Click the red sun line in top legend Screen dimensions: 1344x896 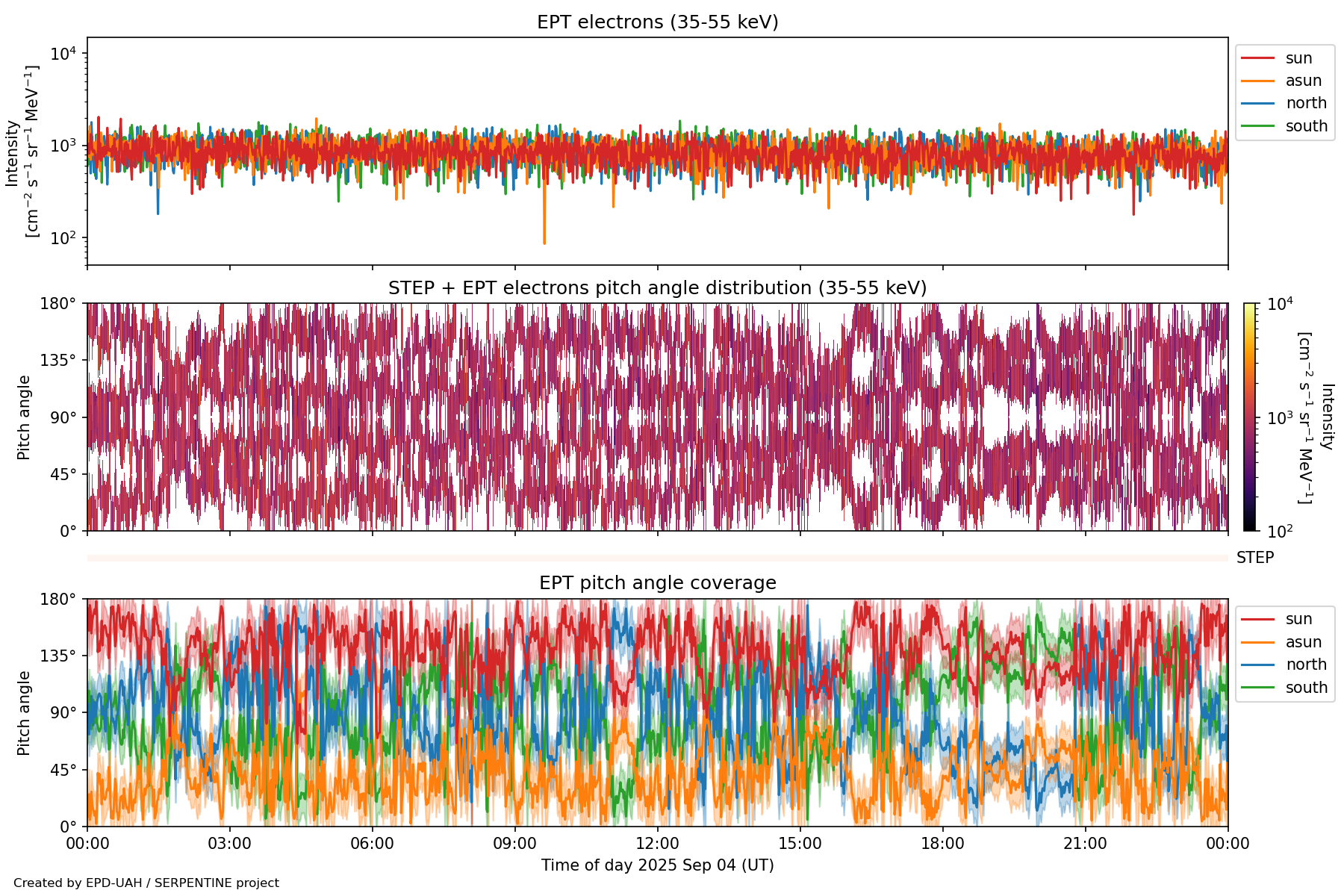click(1257, 58)
